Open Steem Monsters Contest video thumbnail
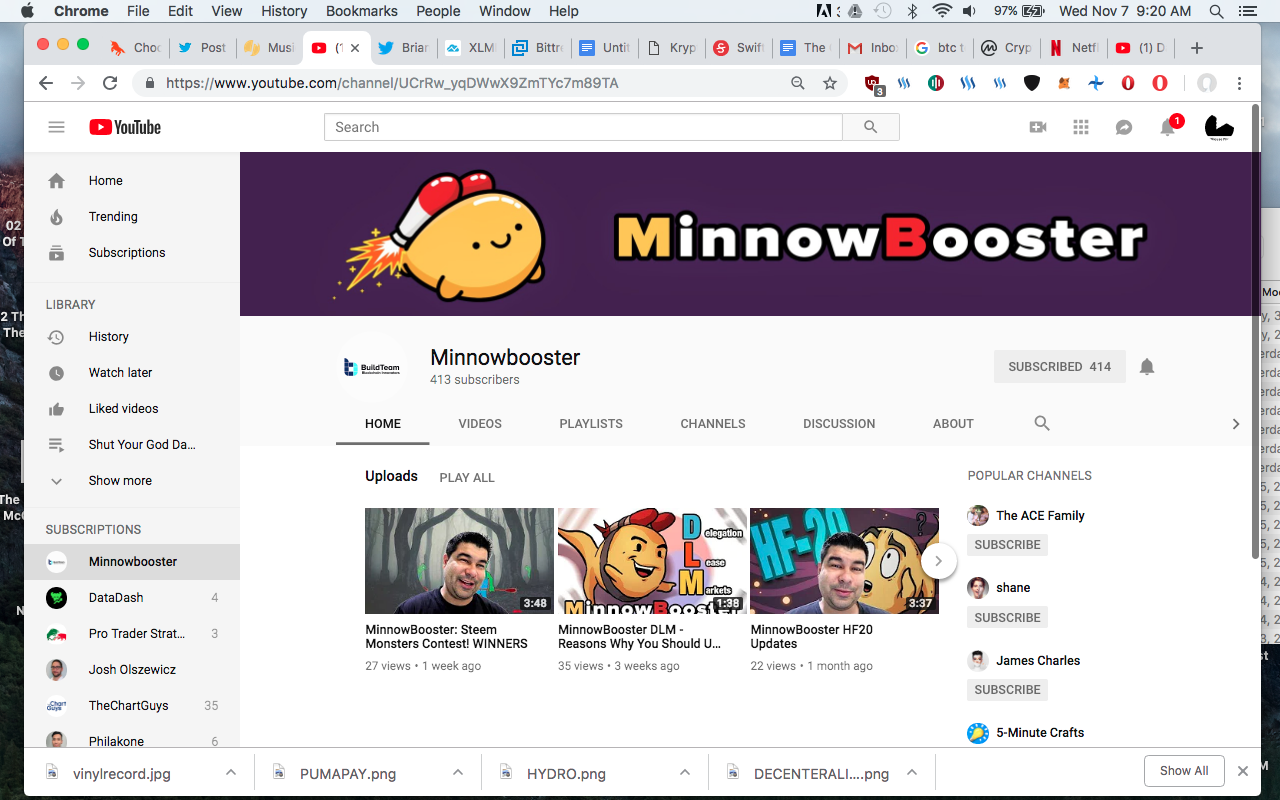1280x800 pixels. point(459,561)
